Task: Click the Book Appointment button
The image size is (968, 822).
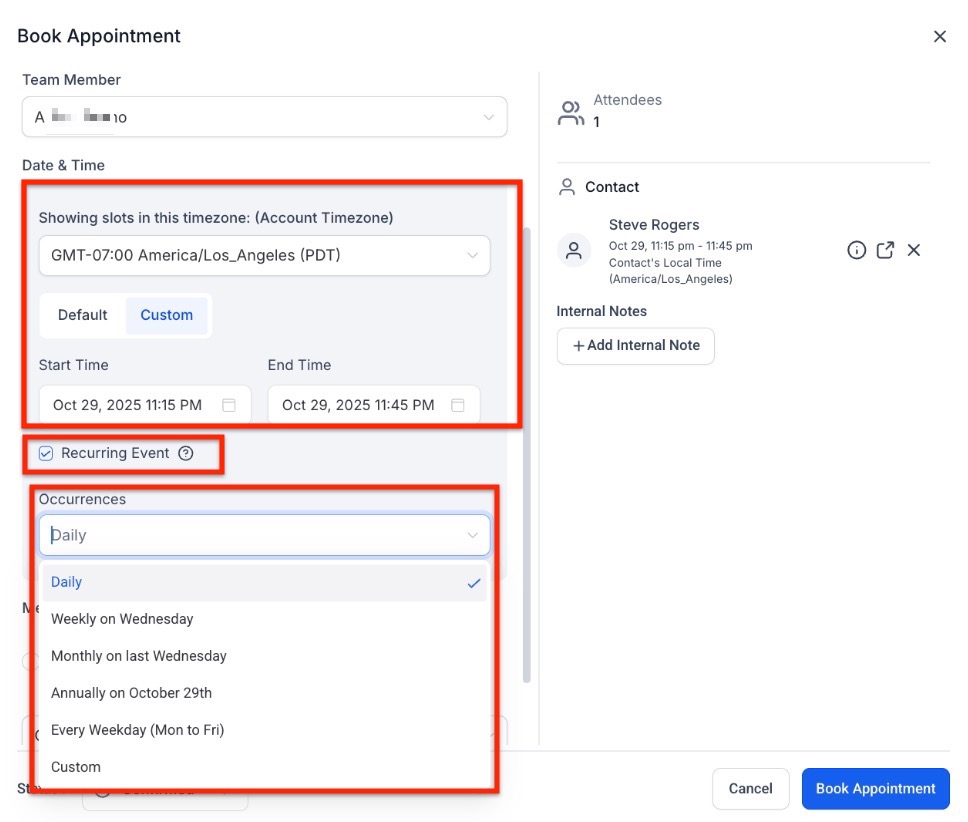Action: [x=875, y=788]
